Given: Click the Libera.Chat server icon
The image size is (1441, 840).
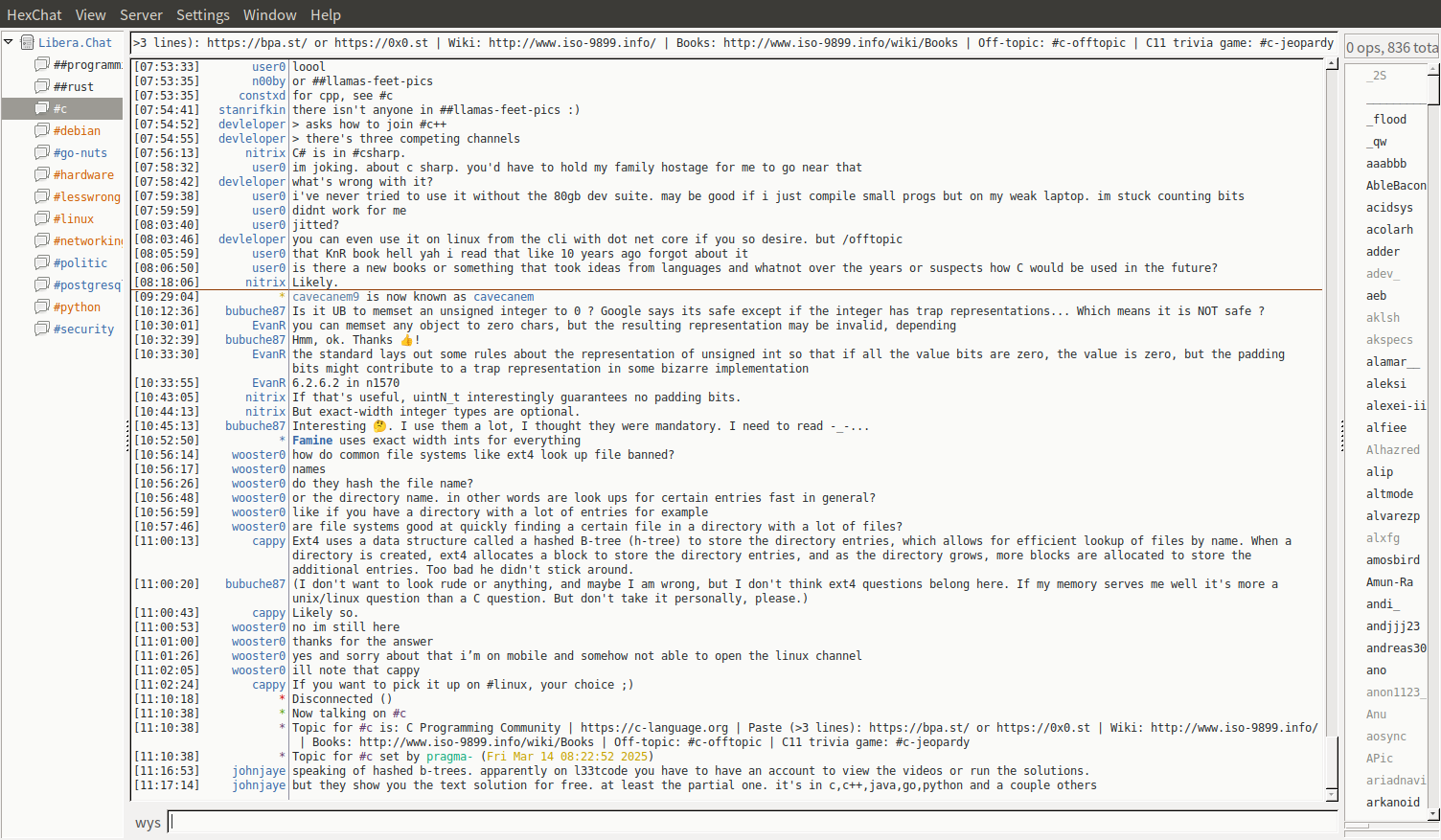Looking at the screenshot, I should [28, 42].
